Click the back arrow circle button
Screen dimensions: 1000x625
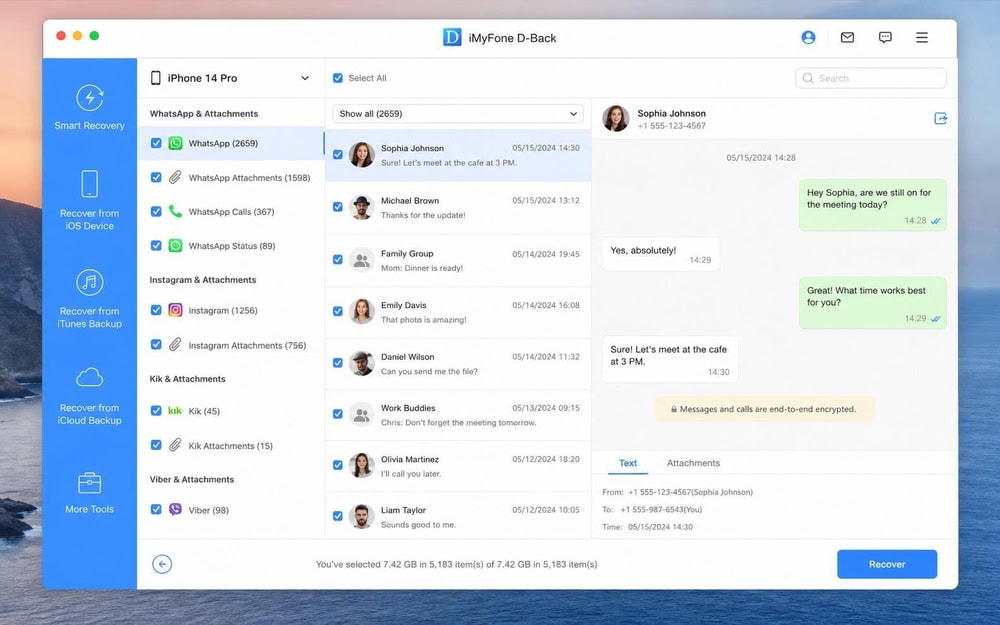(x=162, y=564)
